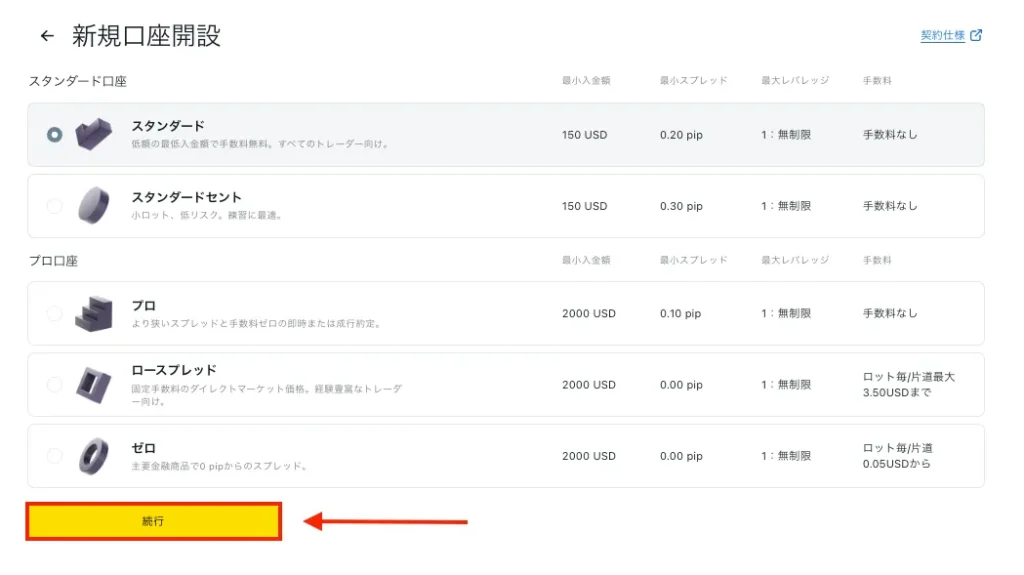The image size is (1024, 575).
Task: Click the external link icon beside 契約仕様
Action: coord(977,35)
